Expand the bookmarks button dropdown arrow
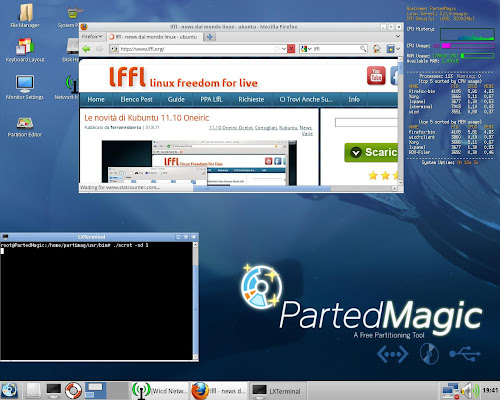 coord(398,49)
